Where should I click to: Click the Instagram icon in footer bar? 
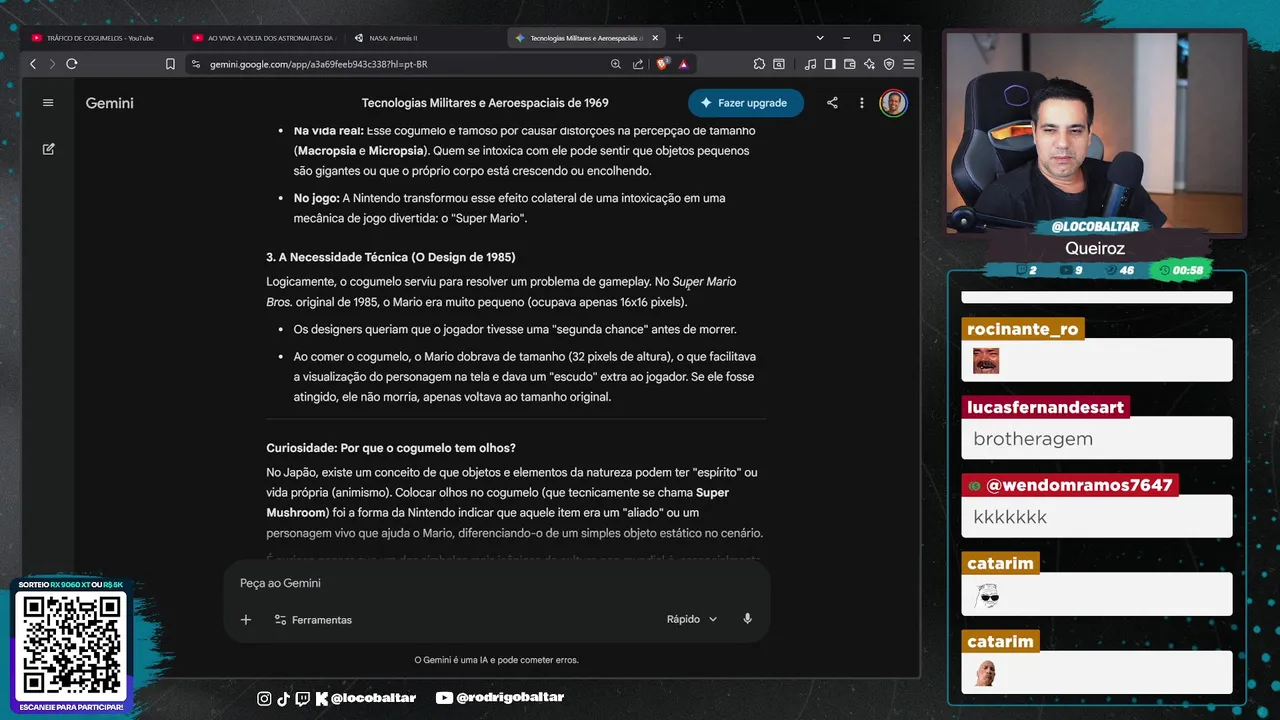[264, 698]
